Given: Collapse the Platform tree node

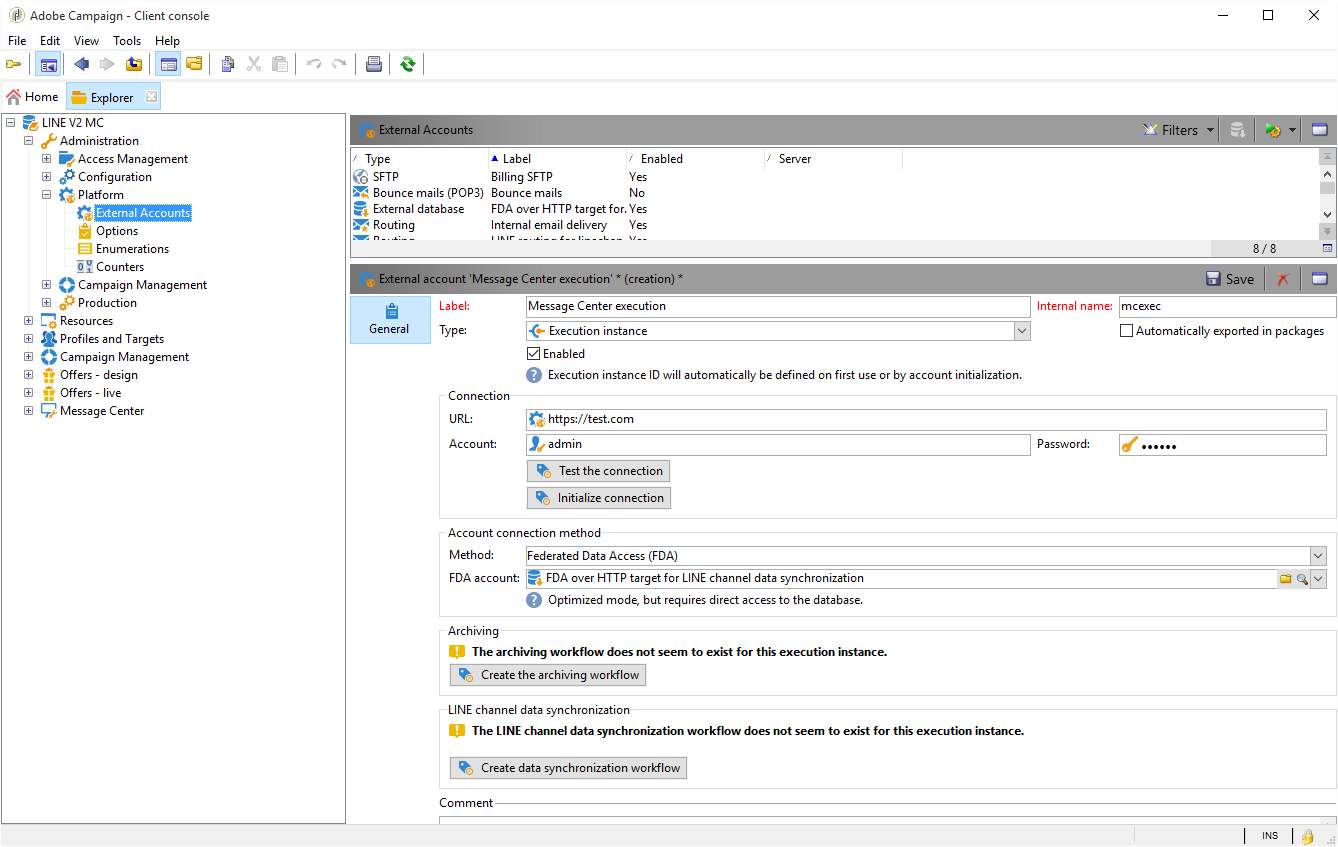Looking at the screenshot, I should (x=47, y=195).
